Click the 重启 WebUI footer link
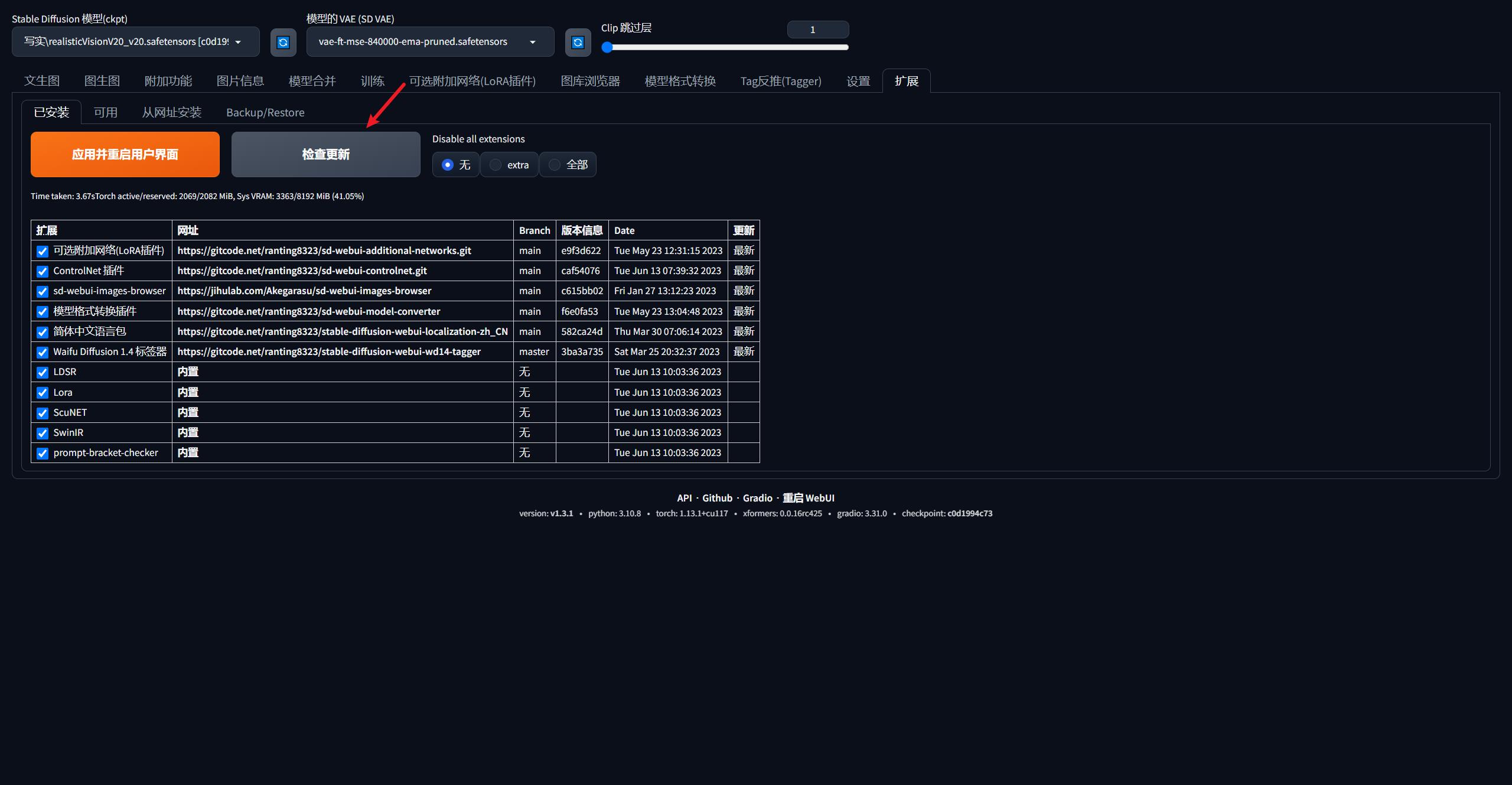Image resolution: width=1512 pixels, height=785 pixels. pyautogui.click(x=808, y=498)
